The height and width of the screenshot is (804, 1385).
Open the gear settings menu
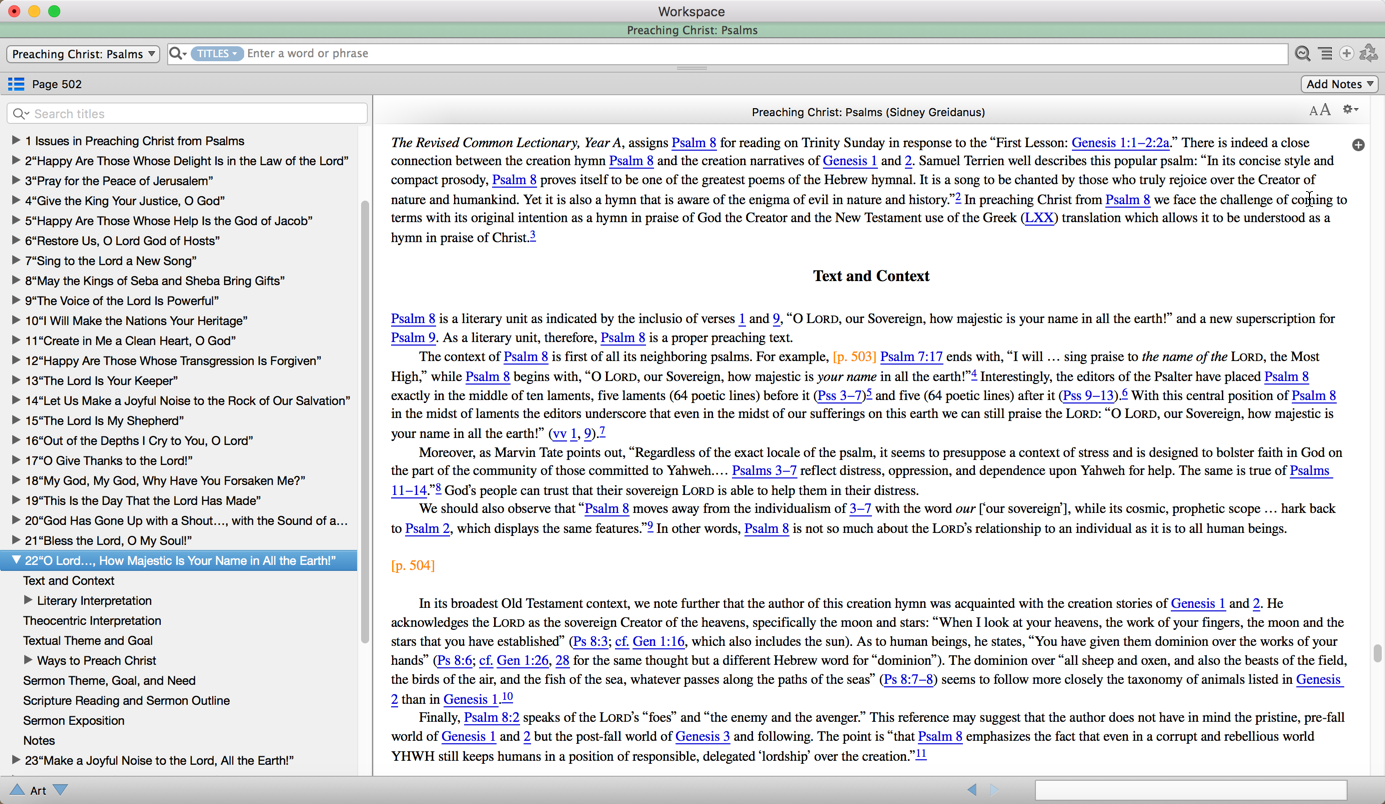point(1350,110)
